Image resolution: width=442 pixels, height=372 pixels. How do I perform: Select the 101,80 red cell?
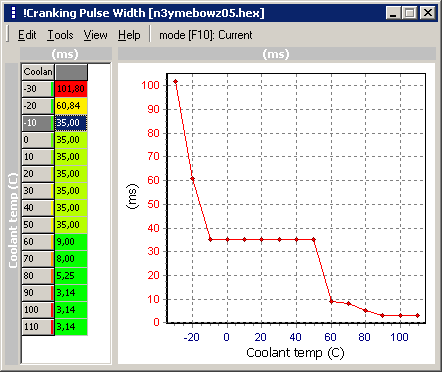pos(71,89)
